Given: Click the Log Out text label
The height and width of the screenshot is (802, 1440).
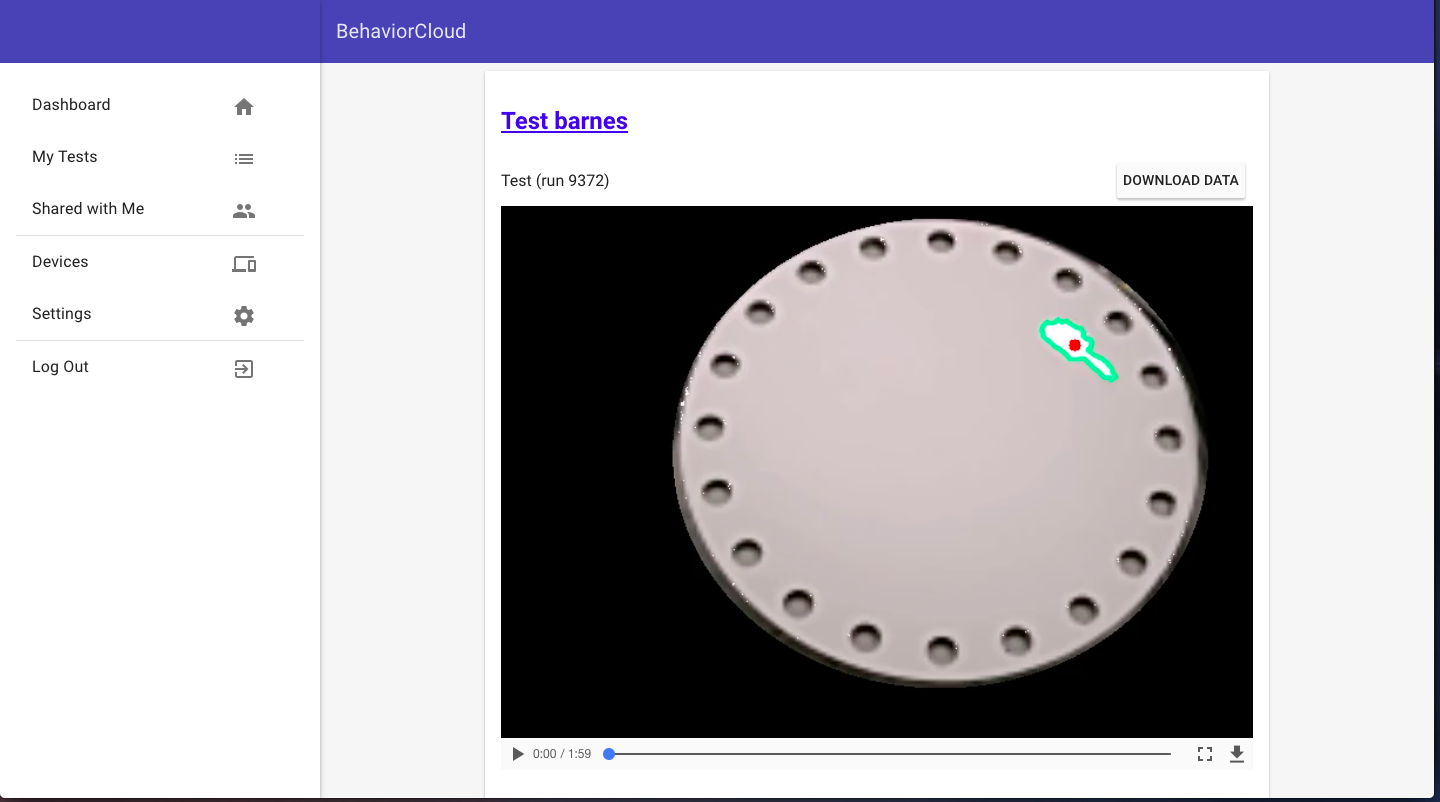Looking at the screenshot, I should (60, 367).
